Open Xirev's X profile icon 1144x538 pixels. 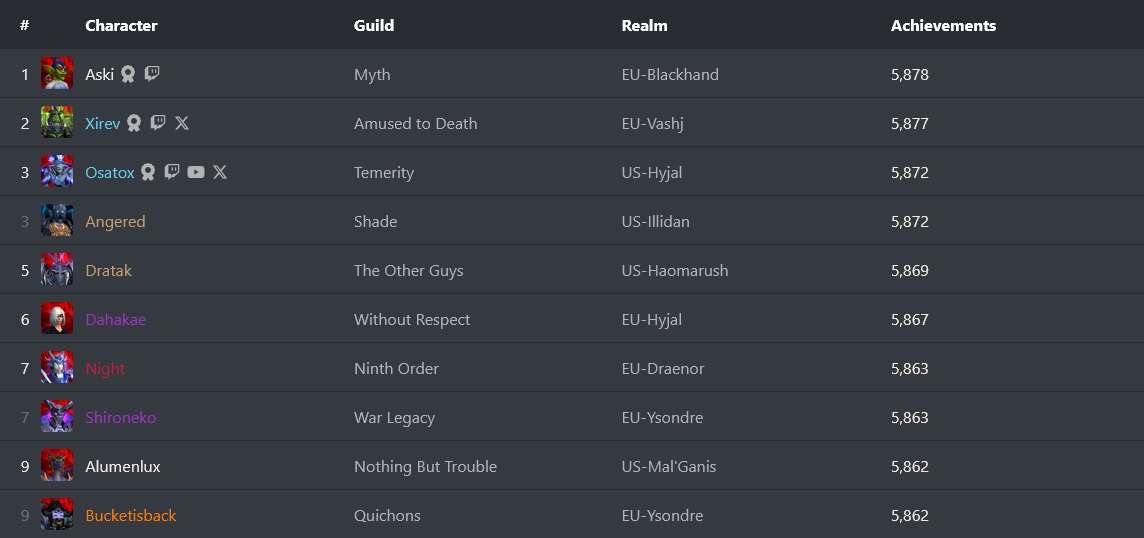tap(182, 123)
